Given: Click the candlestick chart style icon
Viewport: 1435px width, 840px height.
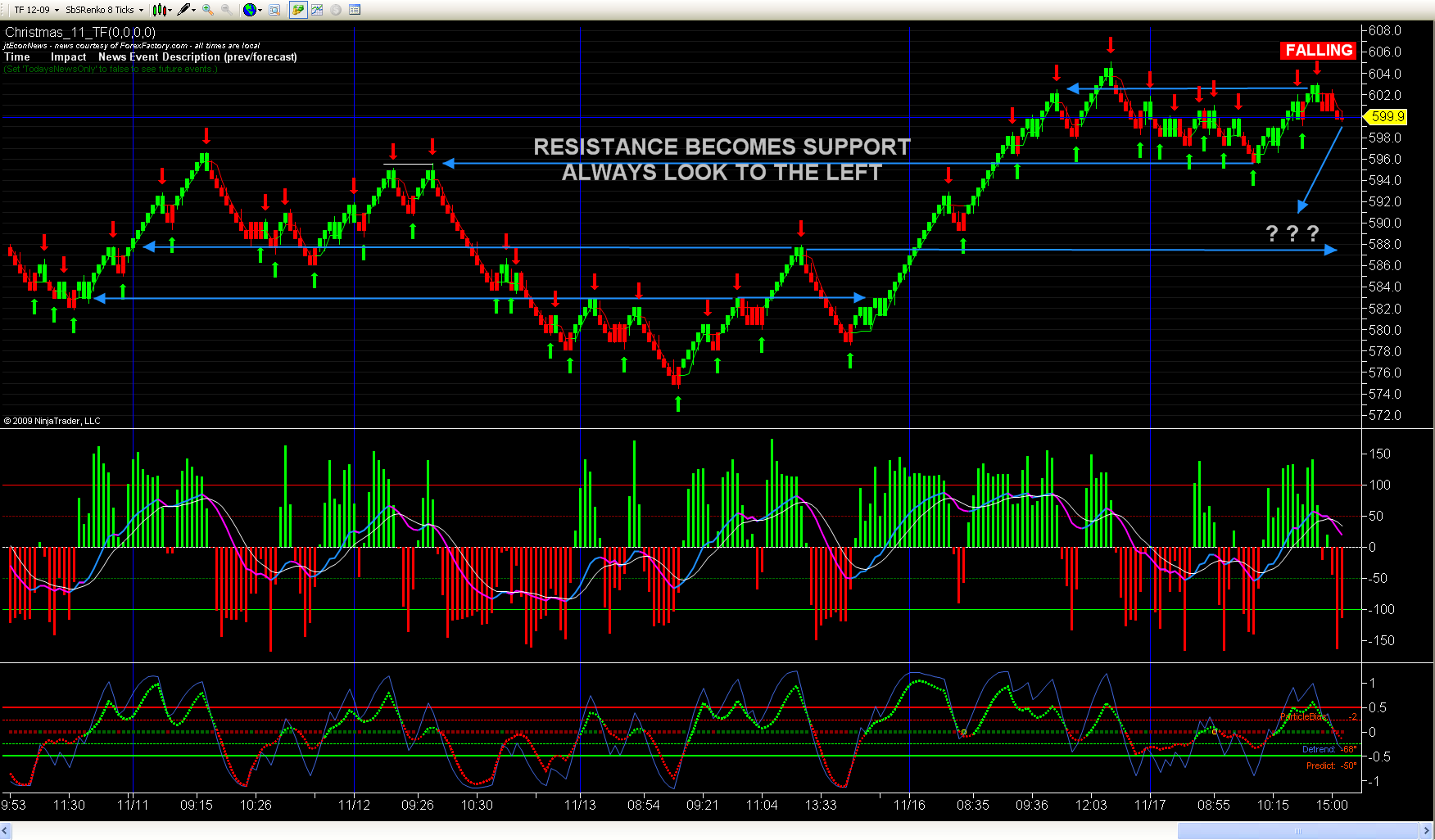Looking at the screenshot, I should (x=159, y=10).
